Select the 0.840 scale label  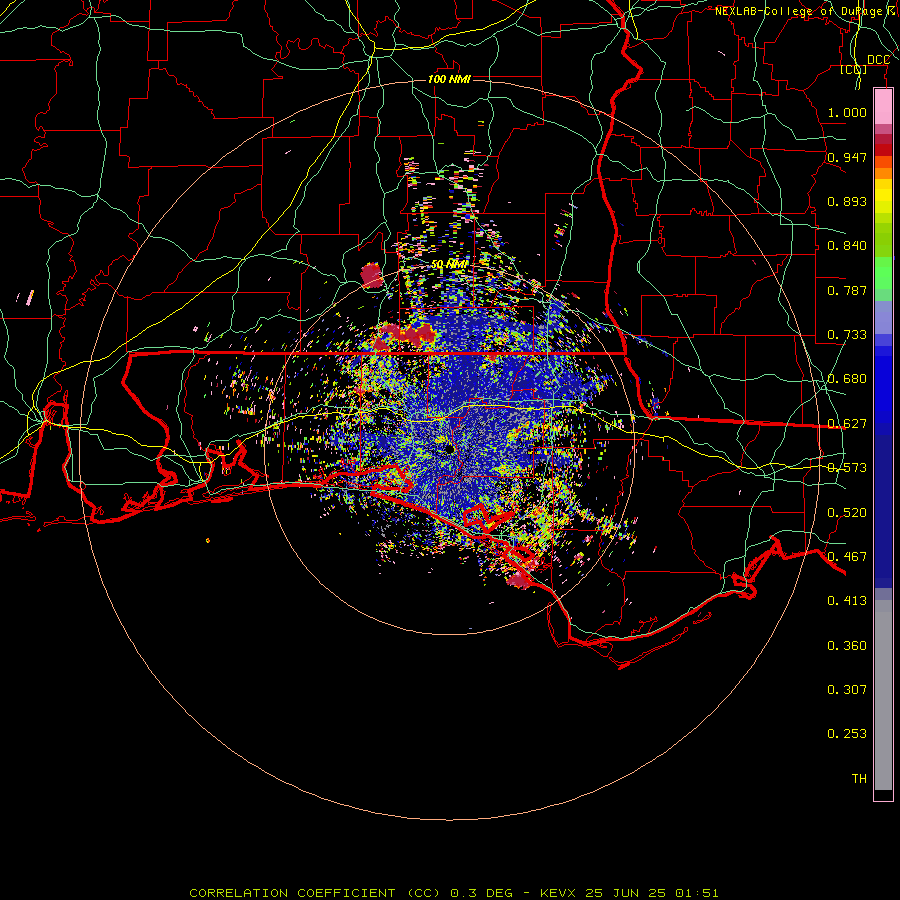(x=847, y=246)
